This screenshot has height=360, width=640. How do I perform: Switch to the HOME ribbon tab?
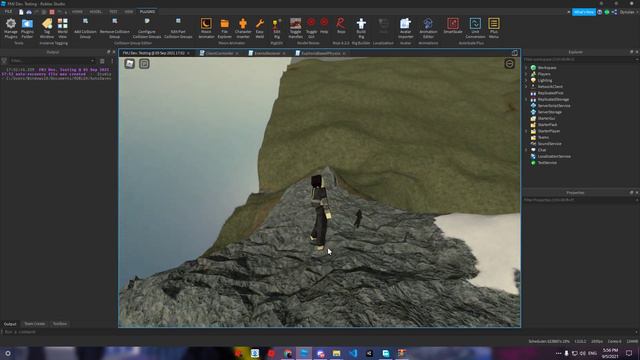coord(77,12)
